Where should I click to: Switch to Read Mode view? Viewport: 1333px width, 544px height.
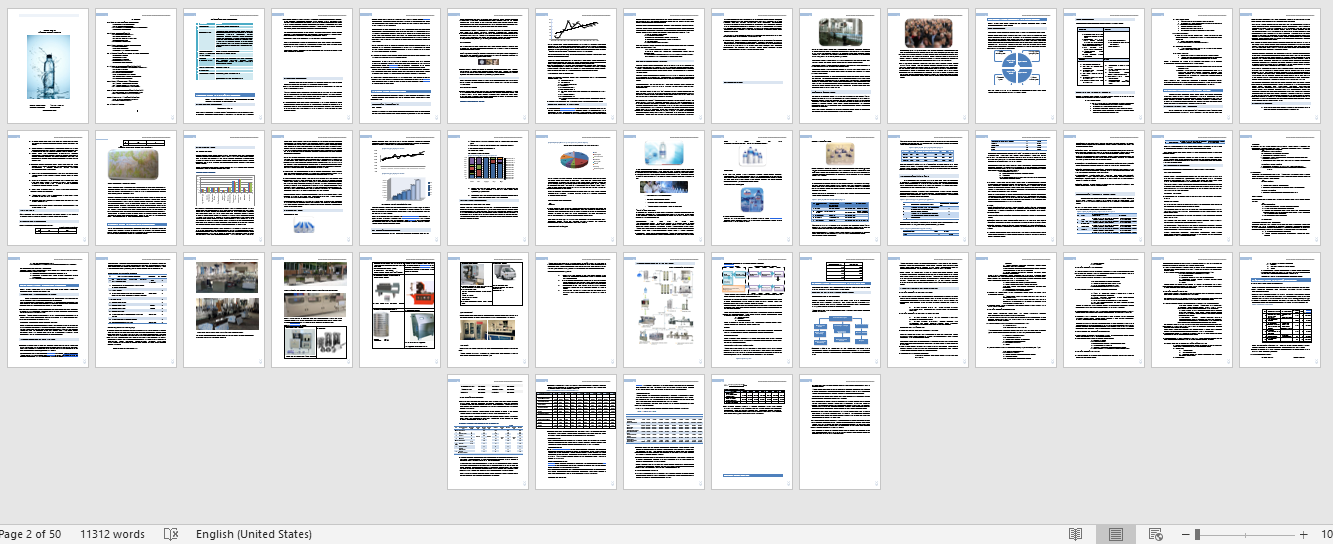[x=1076, y=534]
